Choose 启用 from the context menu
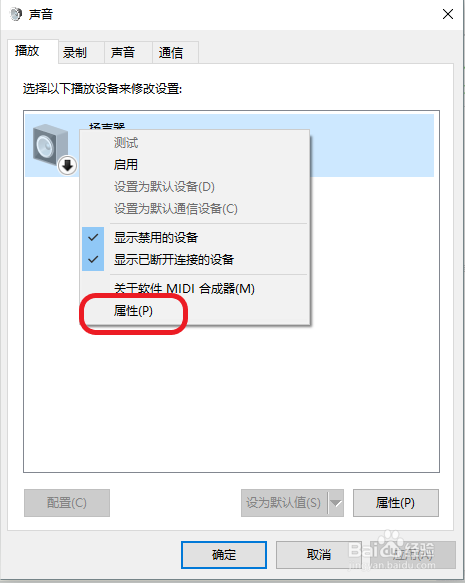The image size is (465, 583). pyautogui.click(x=126, y=164)
